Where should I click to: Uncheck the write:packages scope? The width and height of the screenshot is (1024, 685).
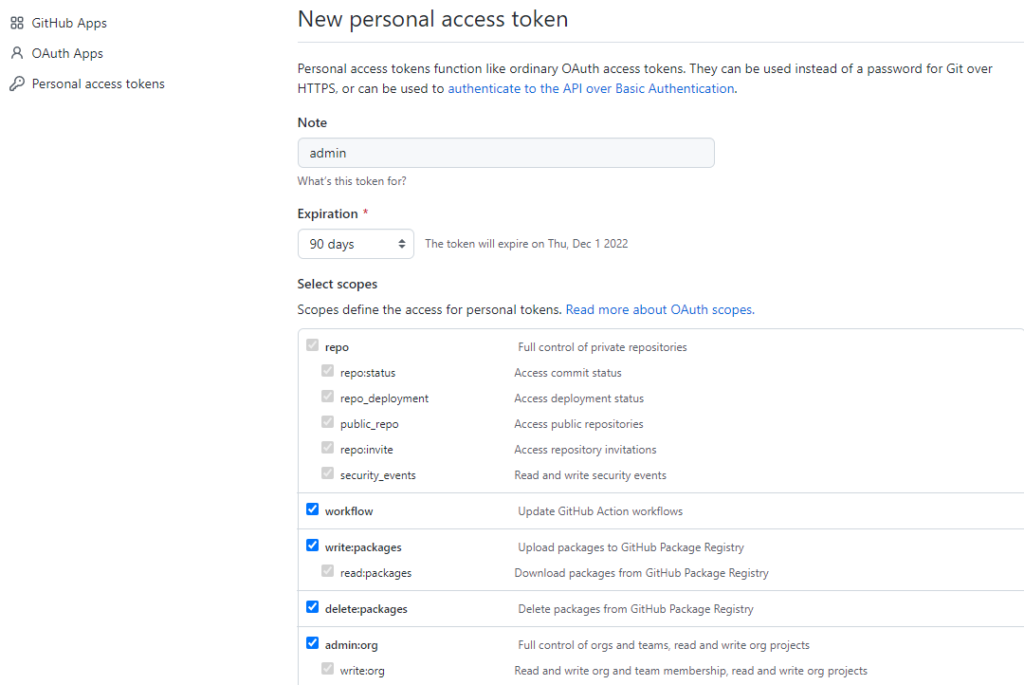point(312,546)
